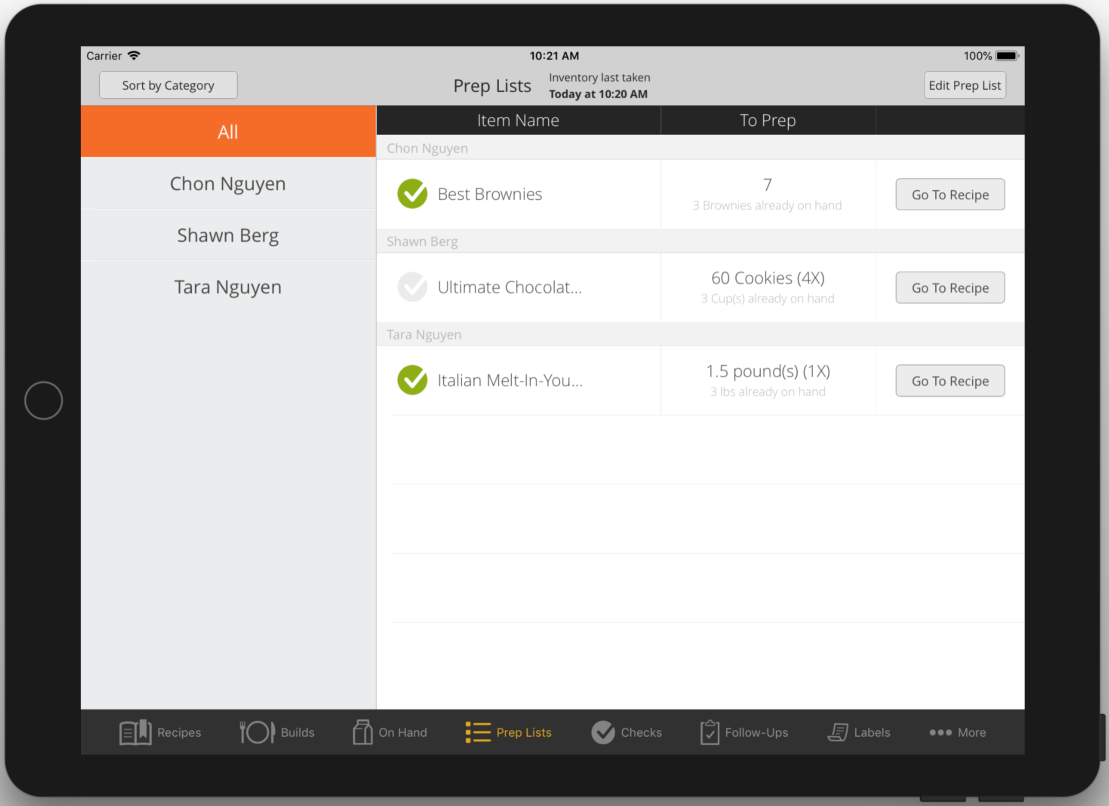Open the recipe for Best Brownies

click(x=949, y=194)
